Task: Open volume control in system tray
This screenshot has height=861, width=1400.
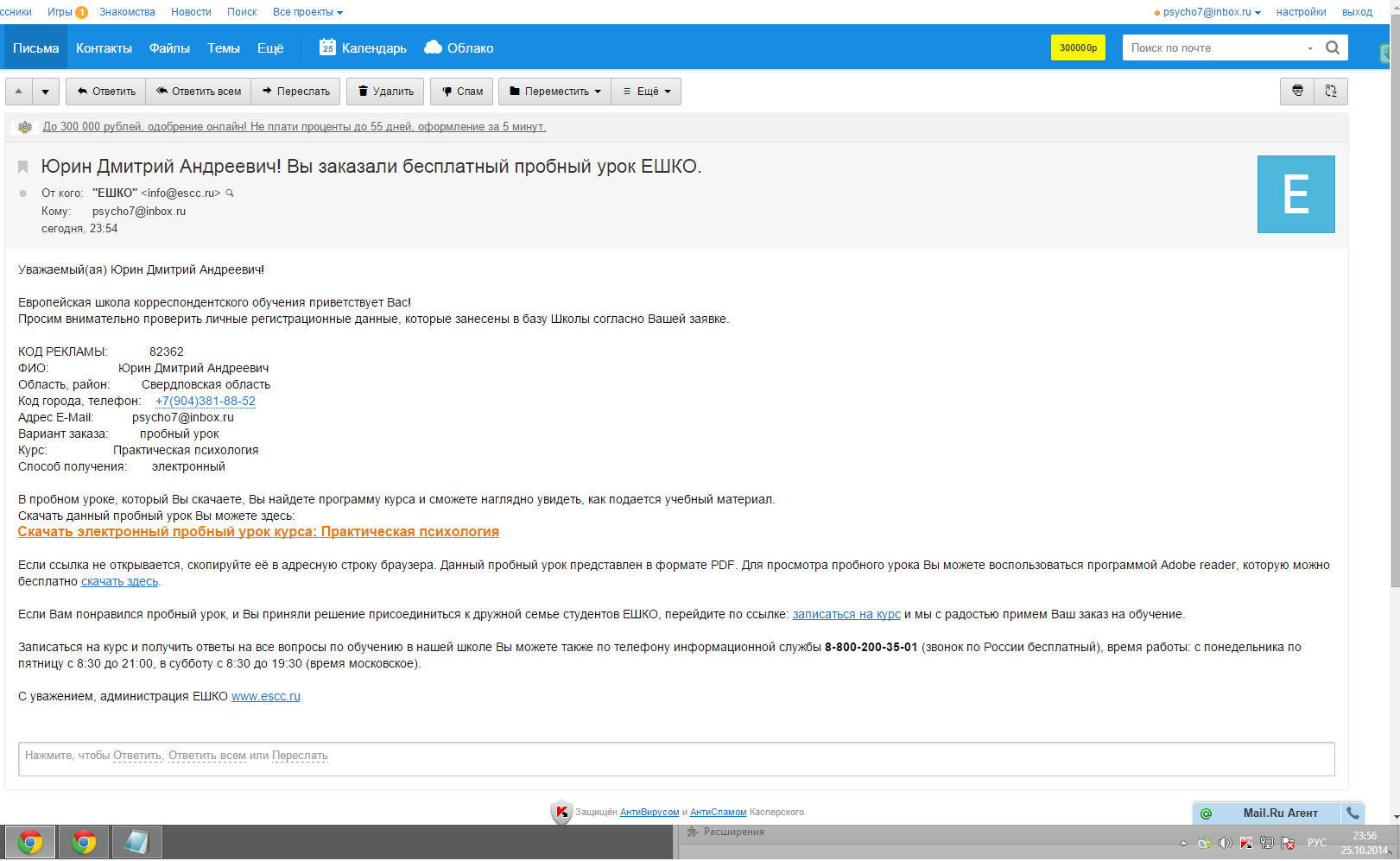Action: 1225,843
